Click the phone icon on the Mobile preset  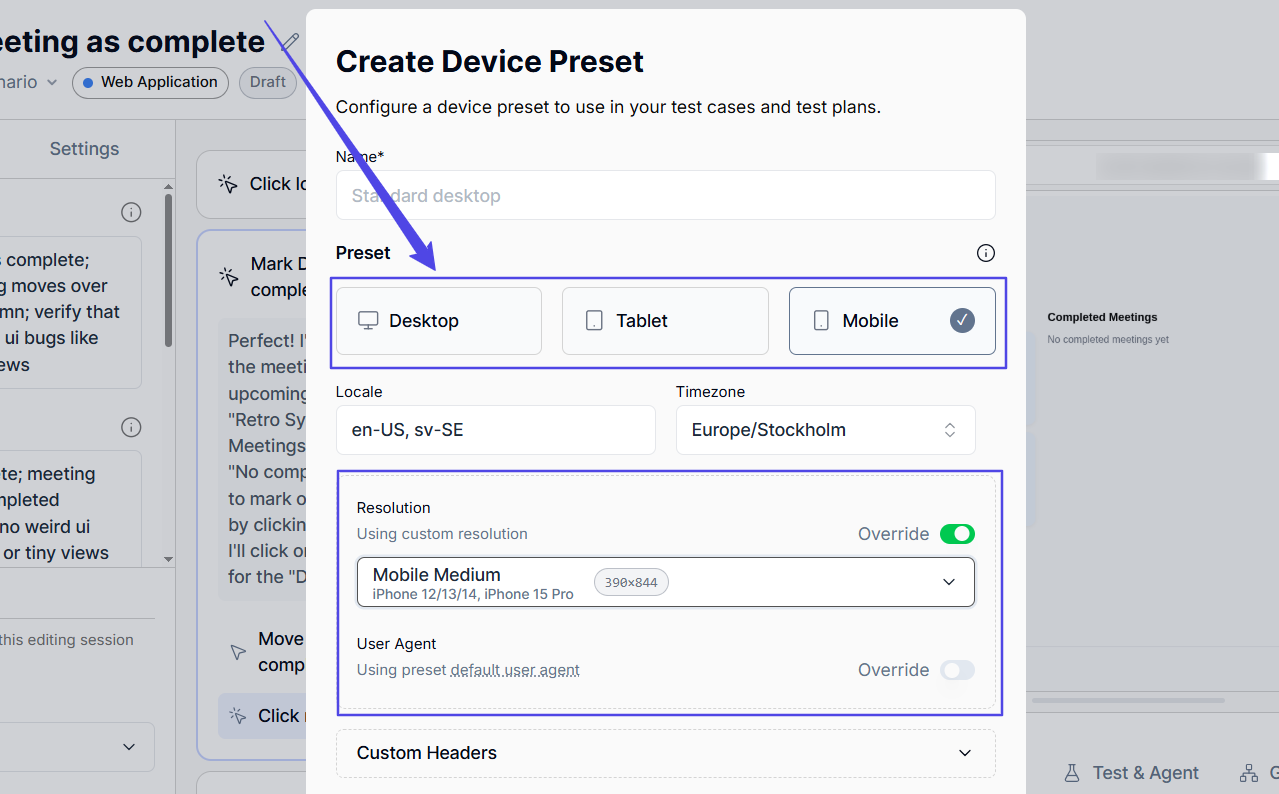click(x=821, y=321)
